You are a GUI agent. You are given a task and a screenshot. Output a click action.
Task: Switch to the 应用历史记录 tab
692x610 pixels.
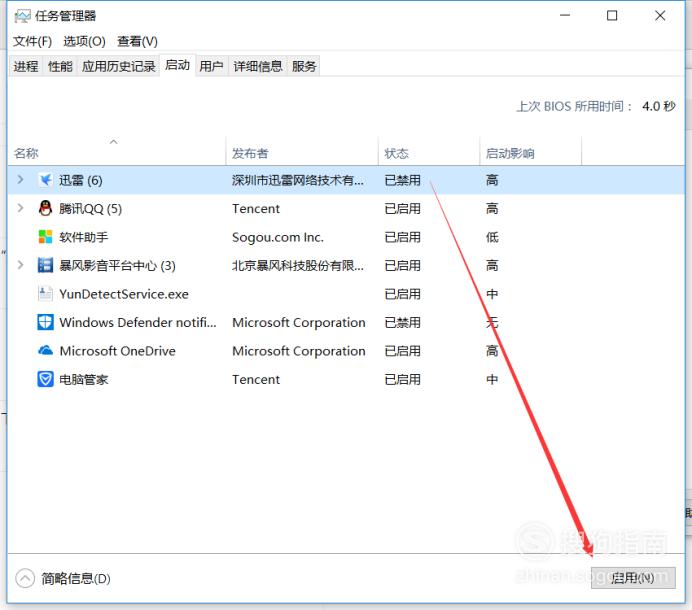(118, 66)
